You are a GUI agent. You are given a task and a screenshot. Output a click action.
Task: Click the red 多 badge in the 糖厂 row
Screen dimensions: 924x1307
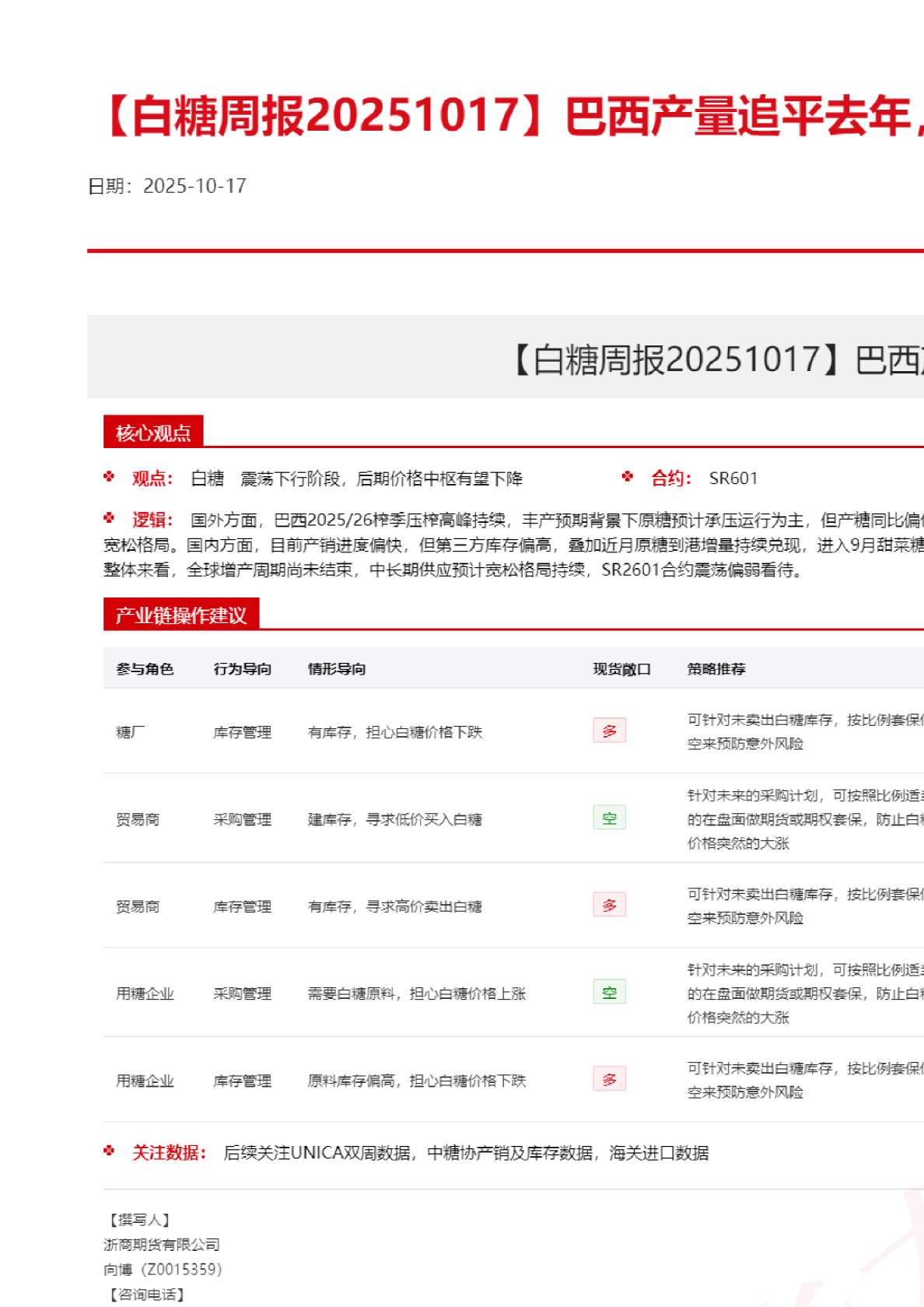[609, 731]
